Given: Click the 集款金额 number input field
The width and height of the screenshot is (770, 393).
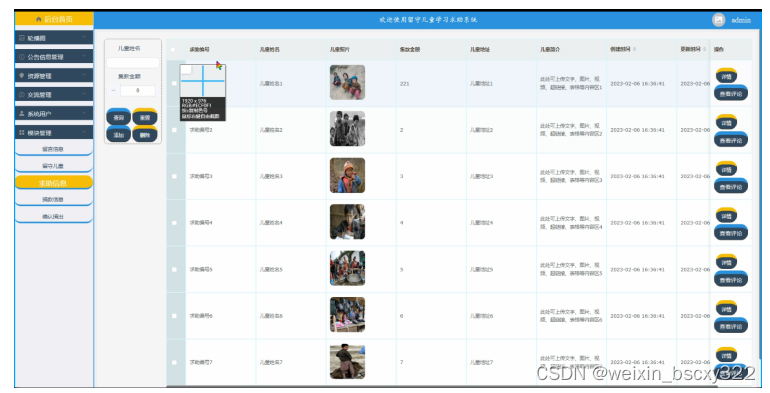Looking at the screenshot, I should click(x=138, y=90).
